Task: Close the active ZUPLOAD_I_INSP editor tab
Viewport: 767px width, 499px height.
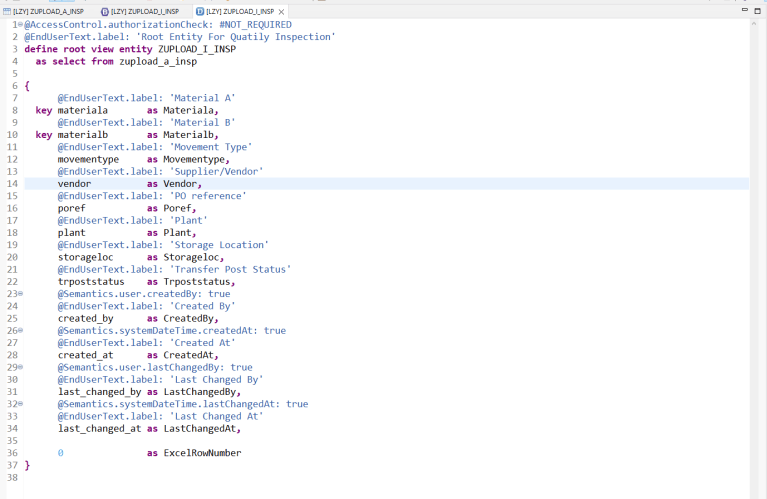Action: 282,11
